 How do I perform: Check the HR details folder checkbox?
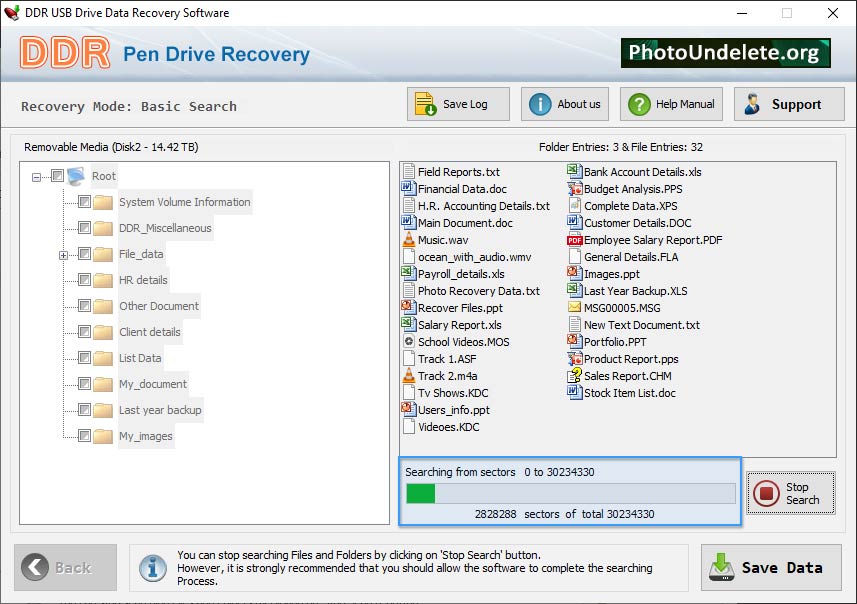point(84,280)
